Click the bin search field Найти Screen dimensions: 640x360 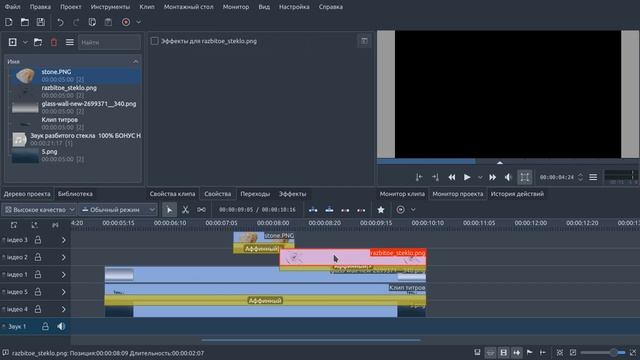pyautogui.click(x=109, y=42)
